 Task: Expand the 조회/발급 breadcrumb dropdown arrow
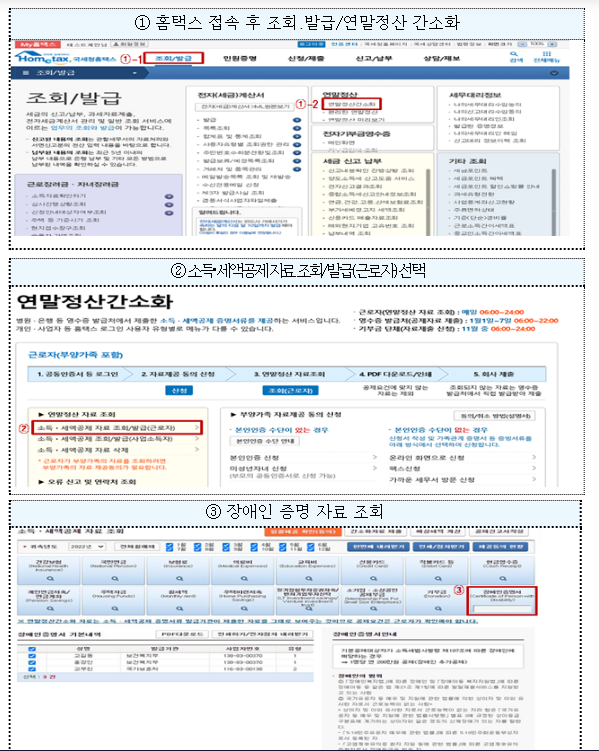point(135,73)
